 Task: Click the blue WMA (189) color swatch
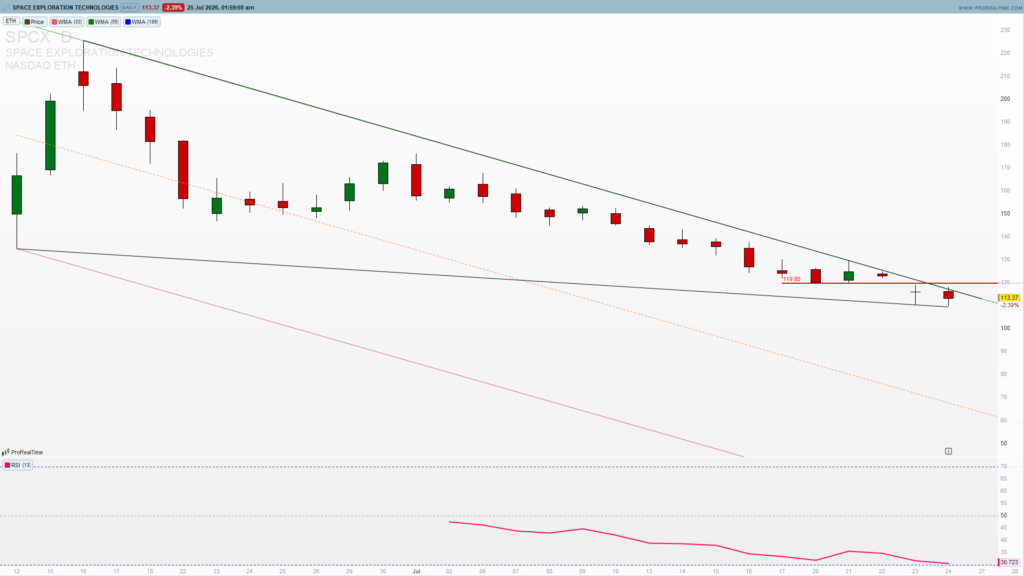[x=128, y=22]
